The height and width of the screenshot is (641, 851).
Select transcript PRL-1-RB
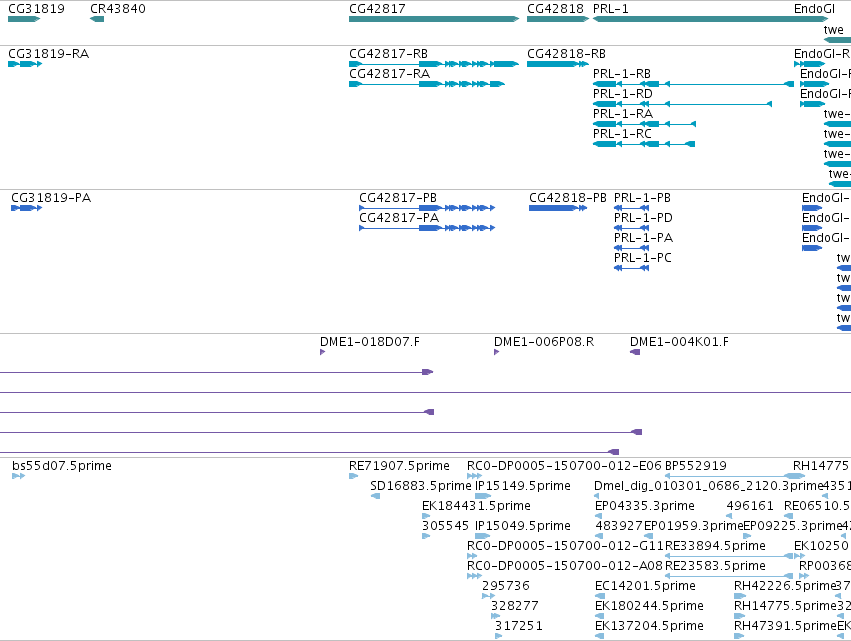click(x=693, y=84)
